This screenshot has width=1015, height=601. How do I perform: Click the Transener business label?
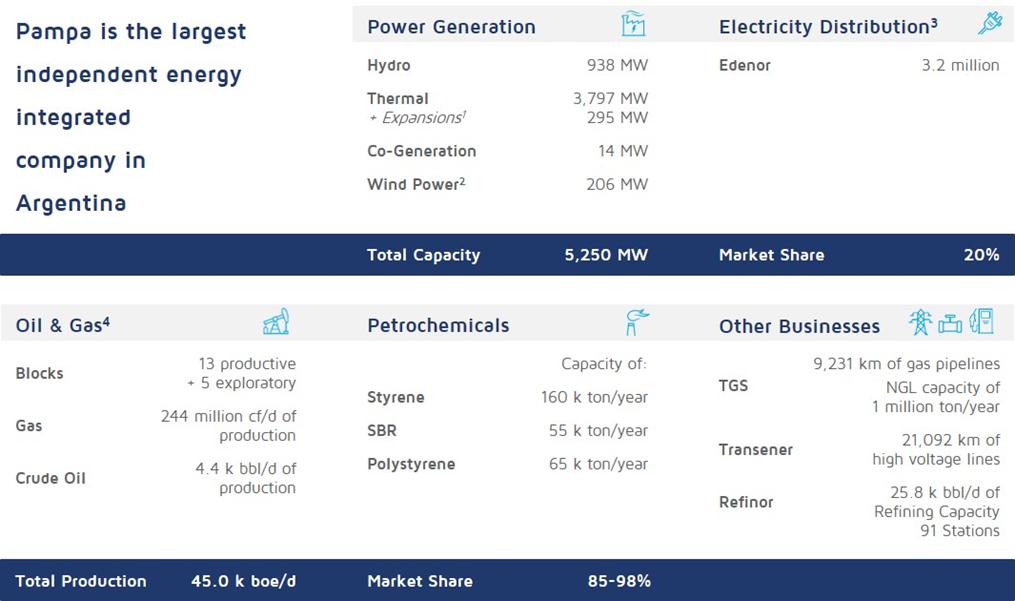[755, 449]
